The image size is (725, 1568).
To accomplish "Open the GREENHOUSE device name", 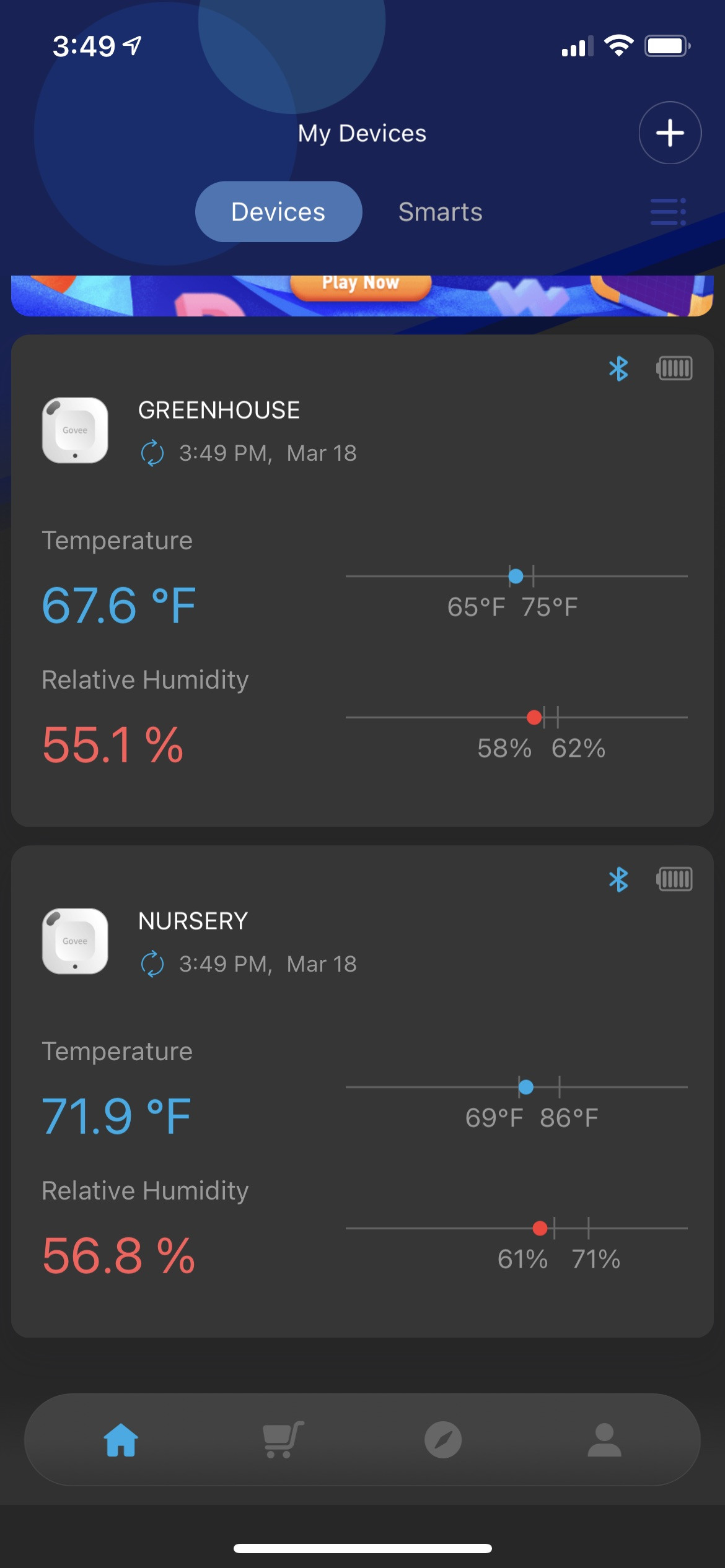I will [x=219, y=410].
